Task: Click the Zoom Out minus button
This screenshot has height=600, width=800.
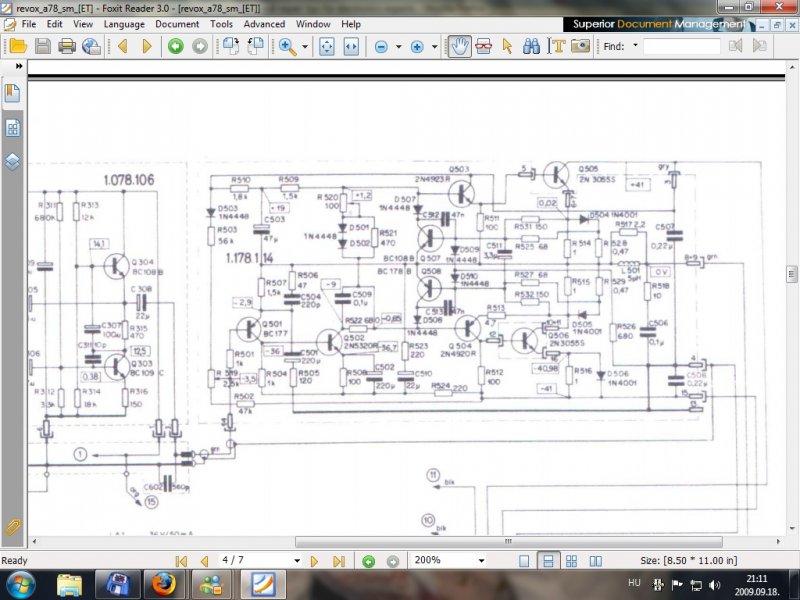Action: [x=381, y=47]
